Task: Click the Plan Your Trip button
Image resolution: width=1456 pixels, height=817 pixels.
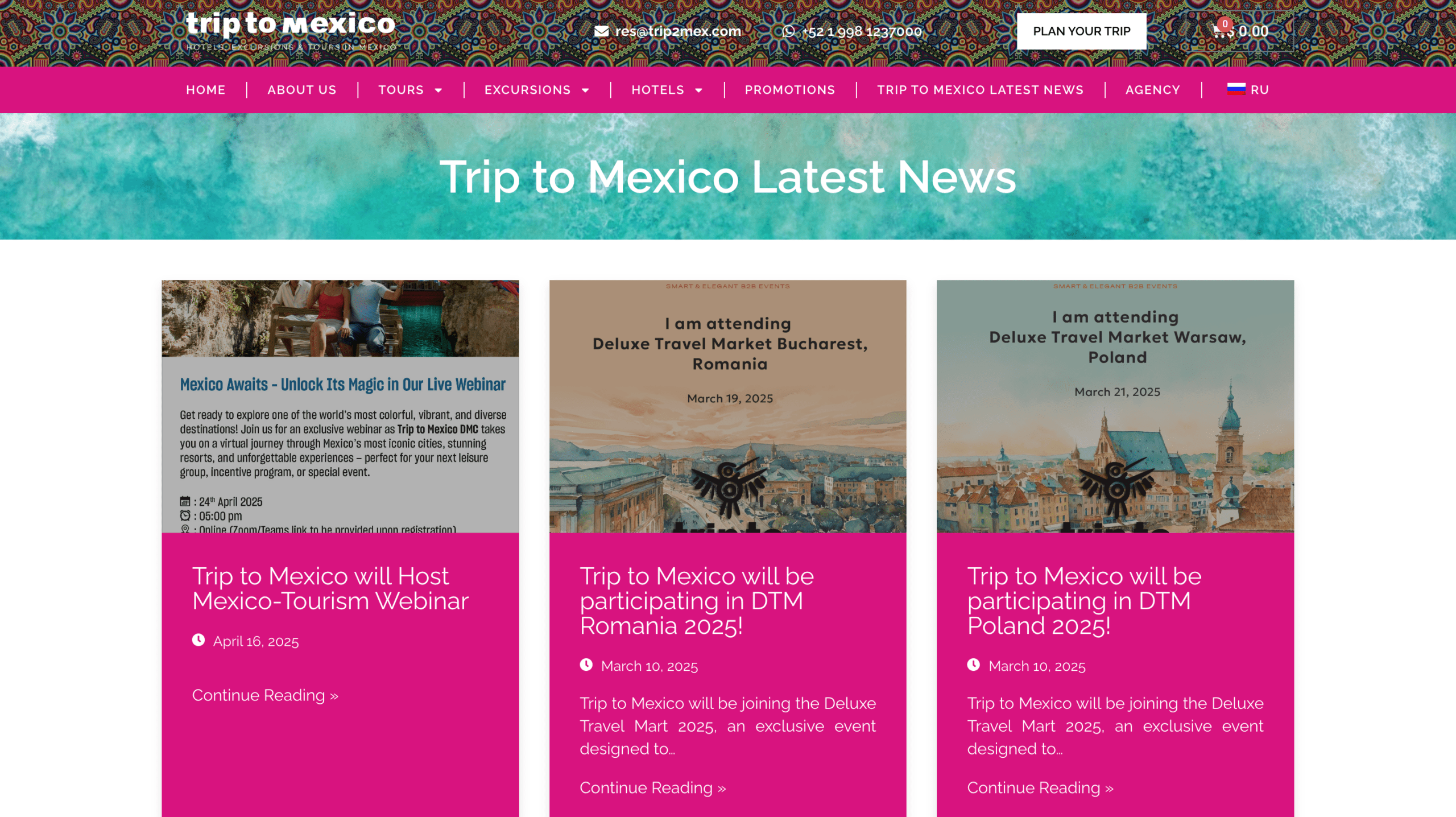Action: tap(1082, 31)
